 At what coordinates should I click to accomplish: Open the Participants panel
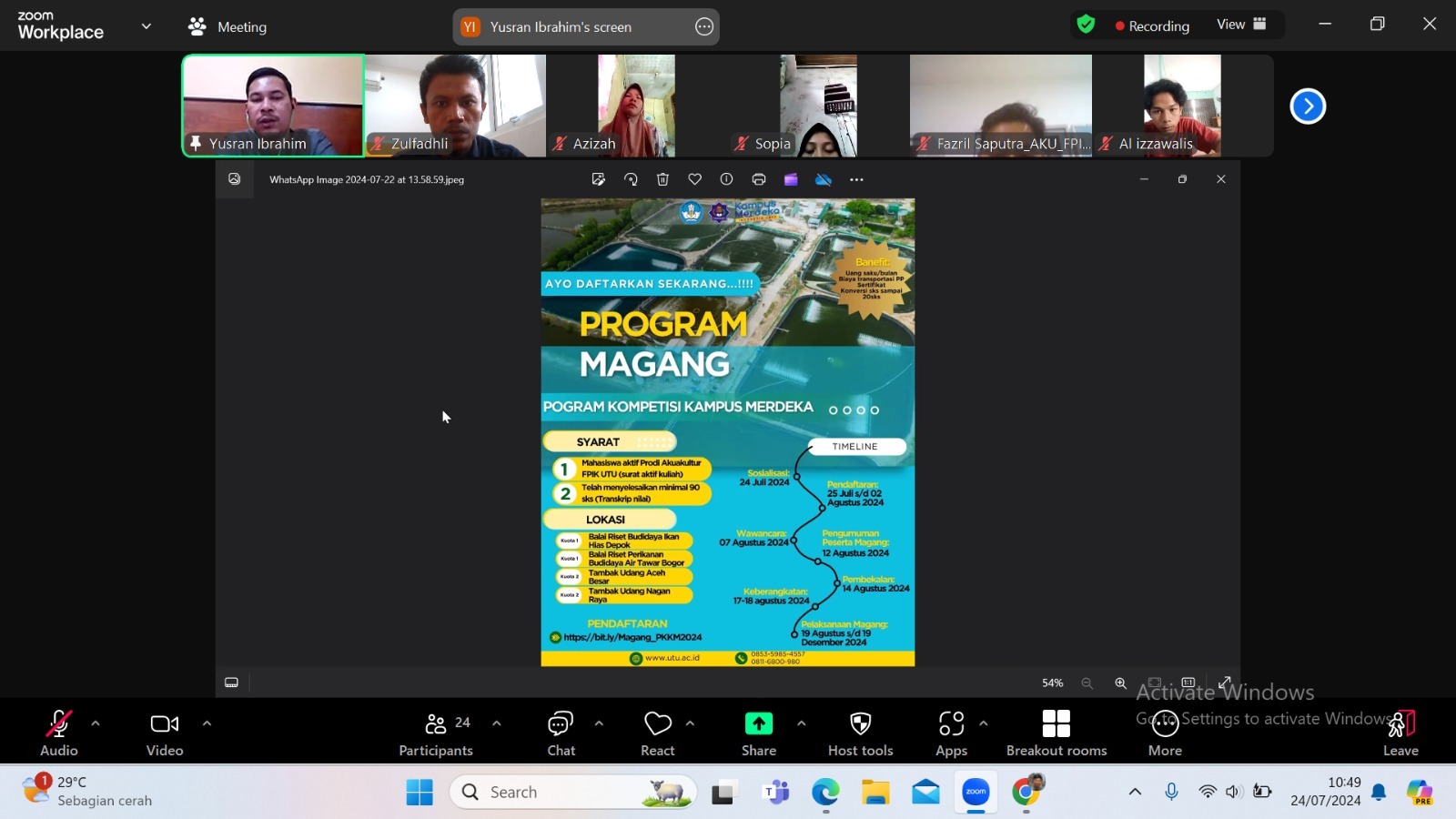coord(436,733)
